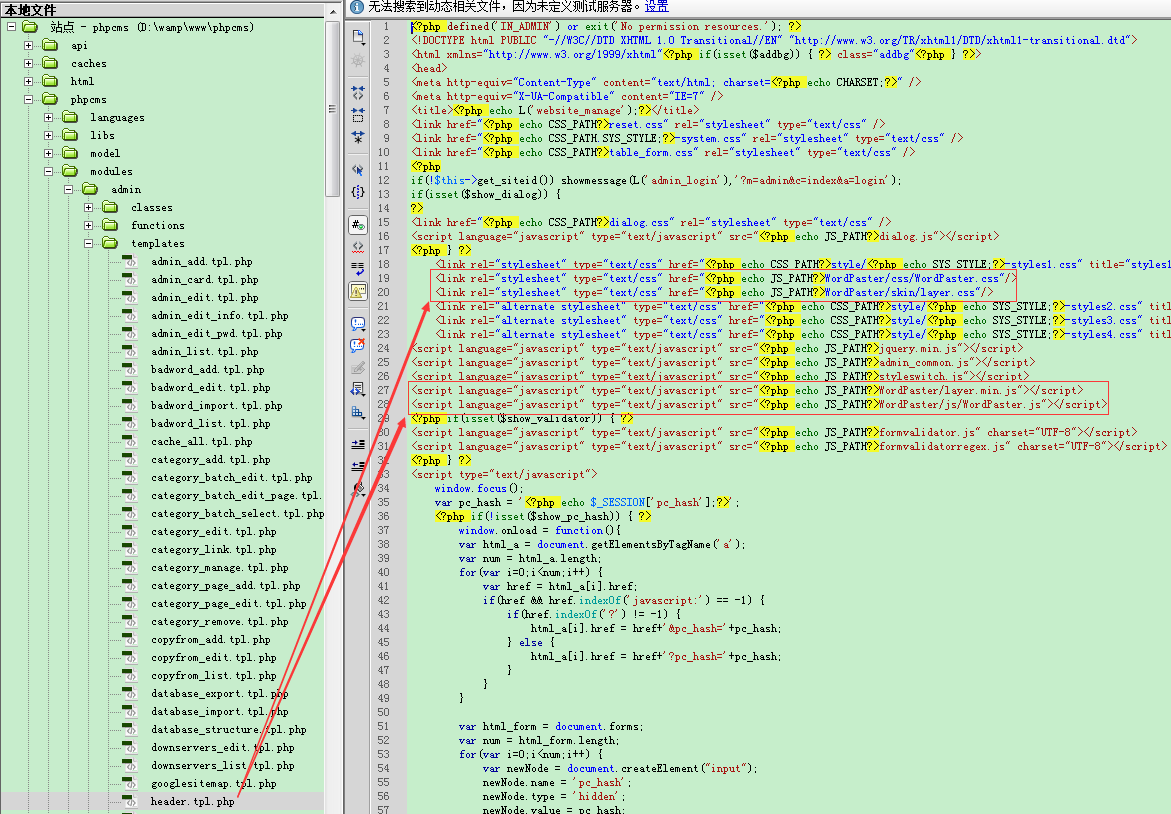Screen dimensions: 1171x814
Task: Select category_manage.tpl.php file
Action: click(220, 568)
